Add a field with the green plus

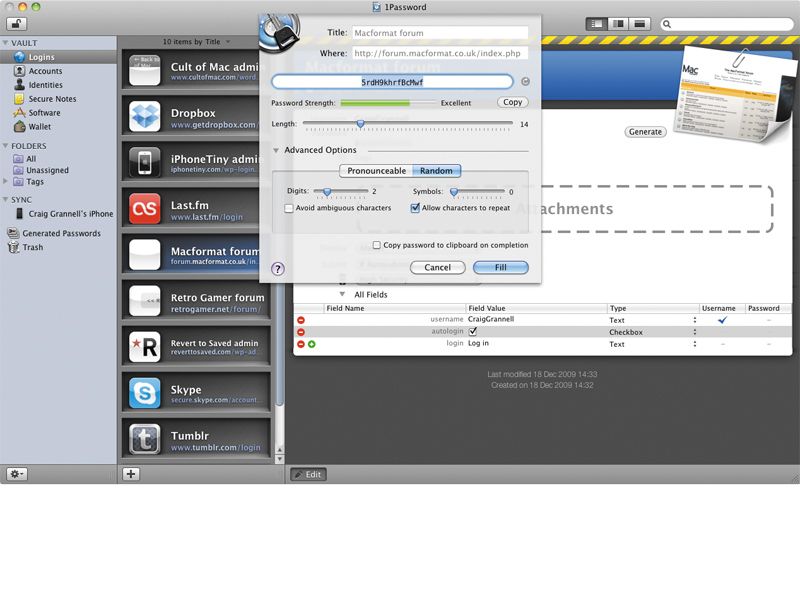coord(312,344)
